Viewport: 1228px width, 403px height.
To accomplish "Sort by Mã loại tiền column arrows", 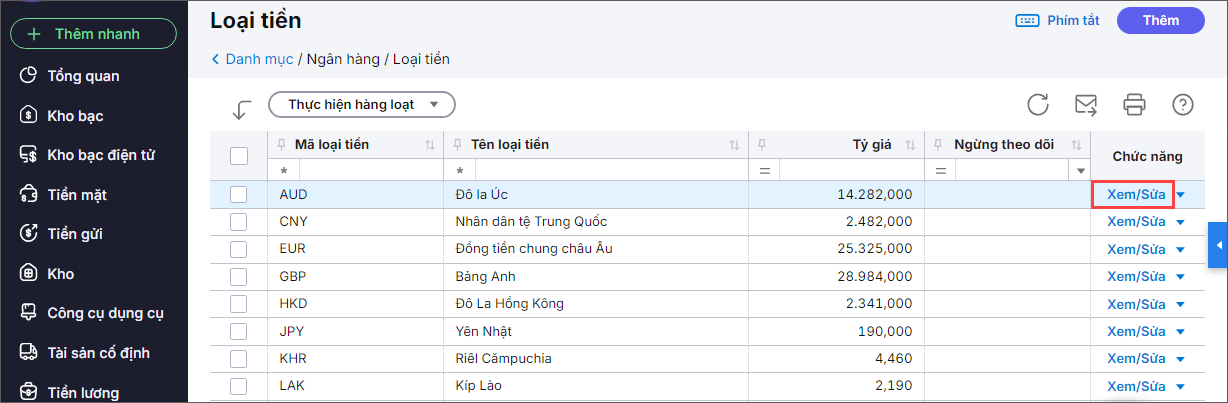I will (x=430, y=145).
